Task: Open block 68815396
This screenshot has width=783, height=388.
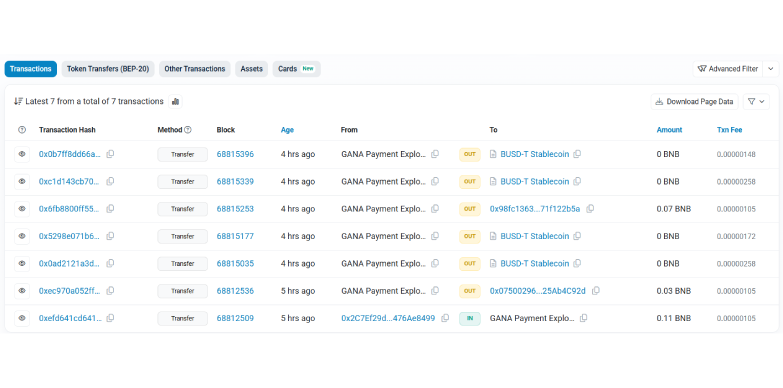Action: (235, 154)
